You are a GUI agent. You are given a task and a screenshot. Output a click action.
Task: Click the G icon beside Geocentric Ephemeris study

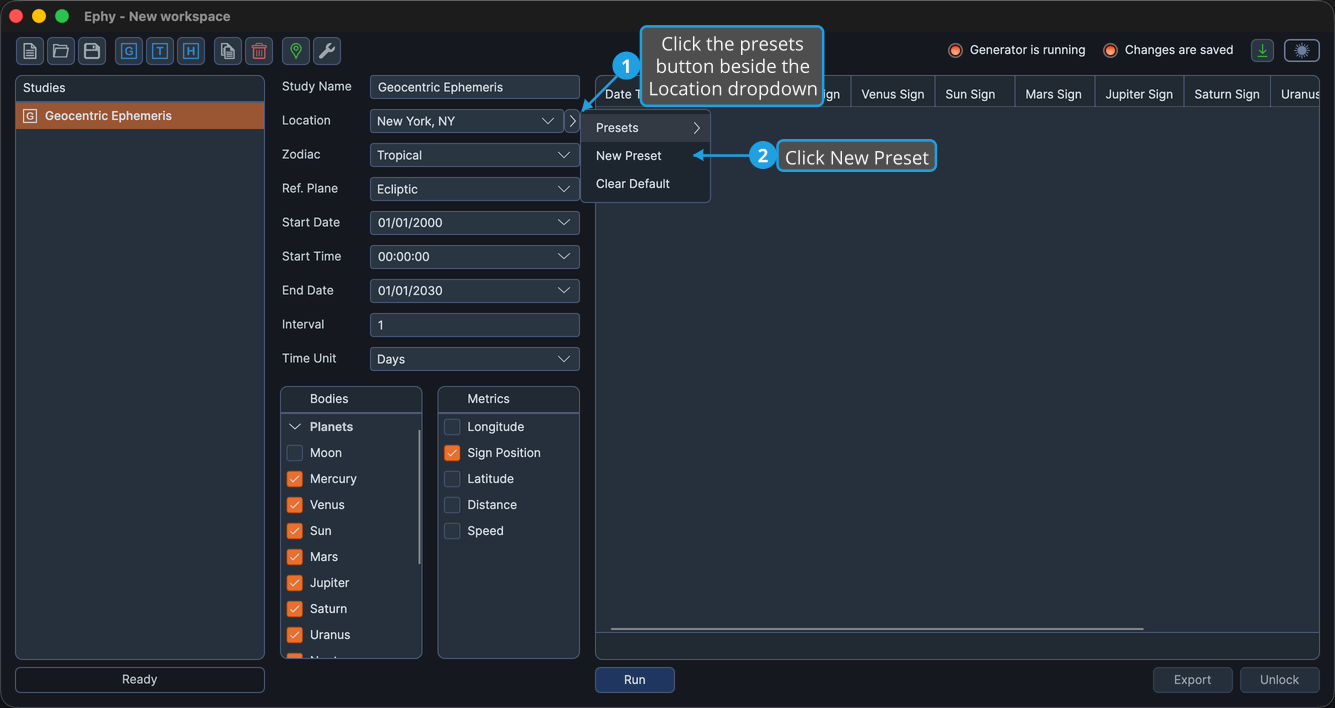click(30, 116)
